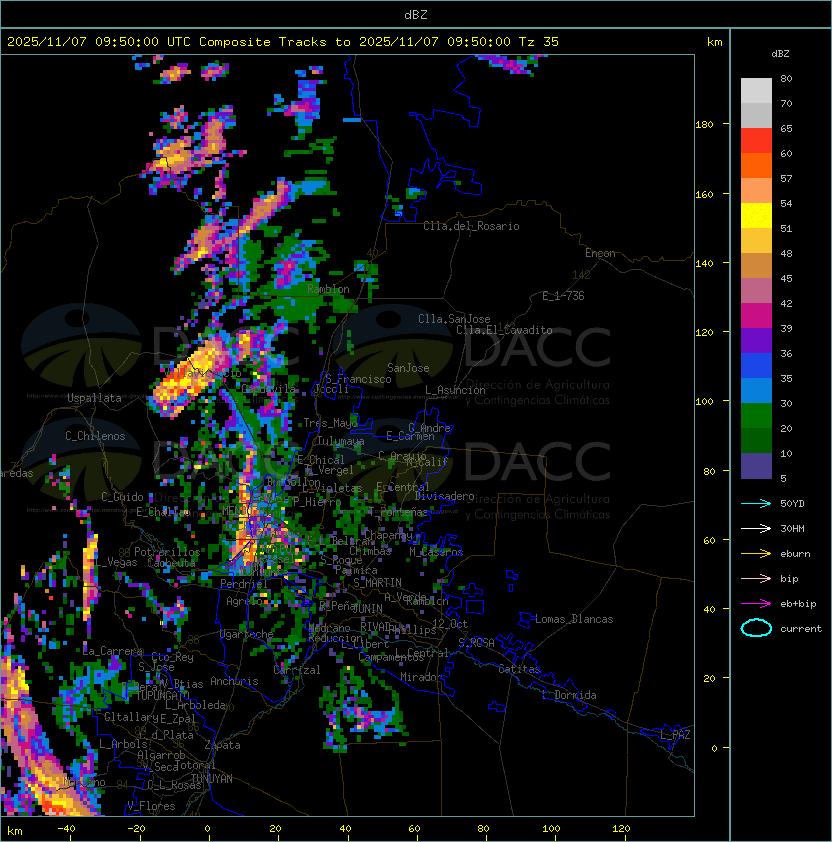Click the Ramblon label in the north

pos(328,289)
